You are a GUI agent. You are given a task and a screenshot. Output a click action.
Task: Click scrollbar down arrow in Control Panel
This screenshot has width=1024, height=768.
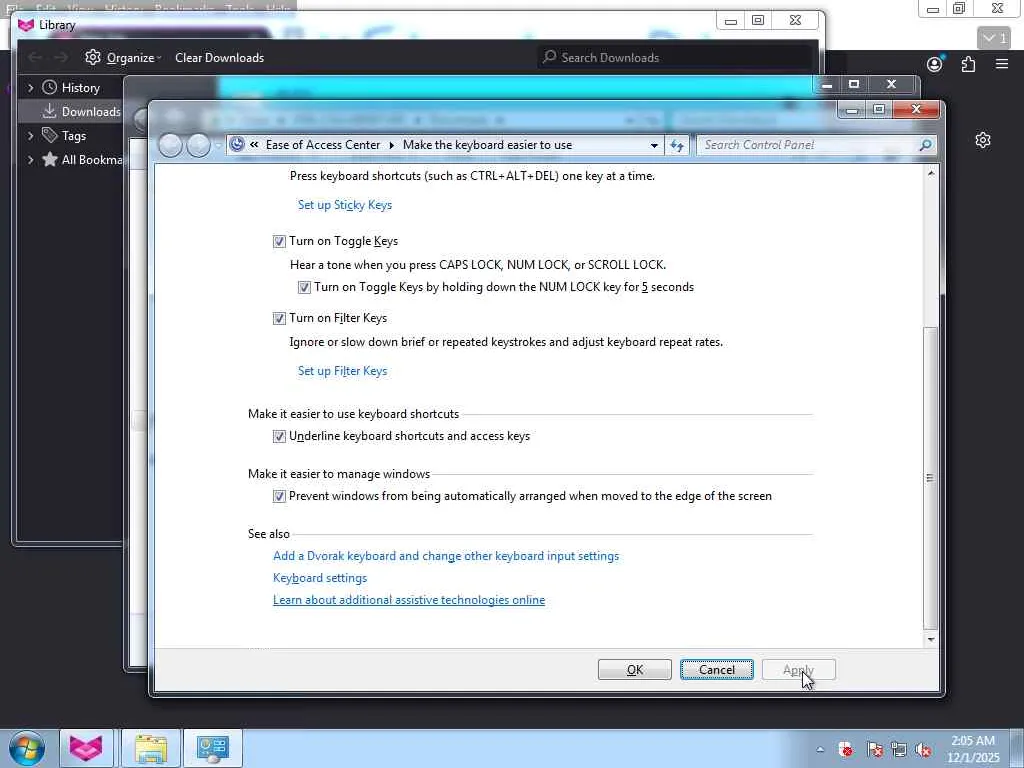931,640
